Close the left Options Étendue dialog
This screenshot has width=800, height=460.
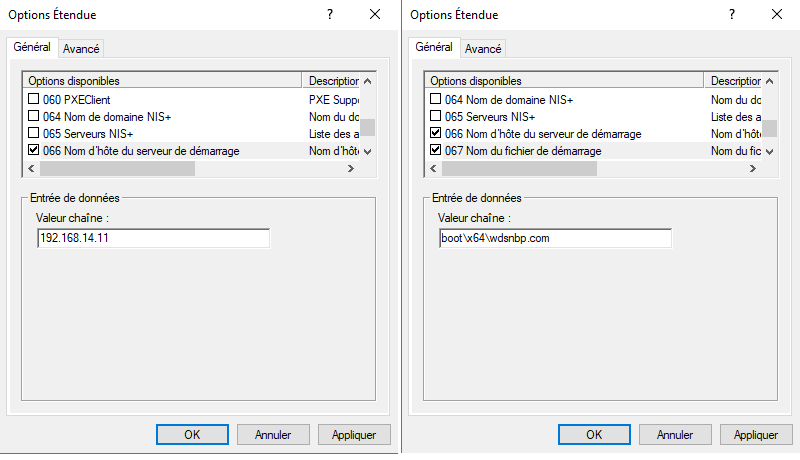point(375,15)
